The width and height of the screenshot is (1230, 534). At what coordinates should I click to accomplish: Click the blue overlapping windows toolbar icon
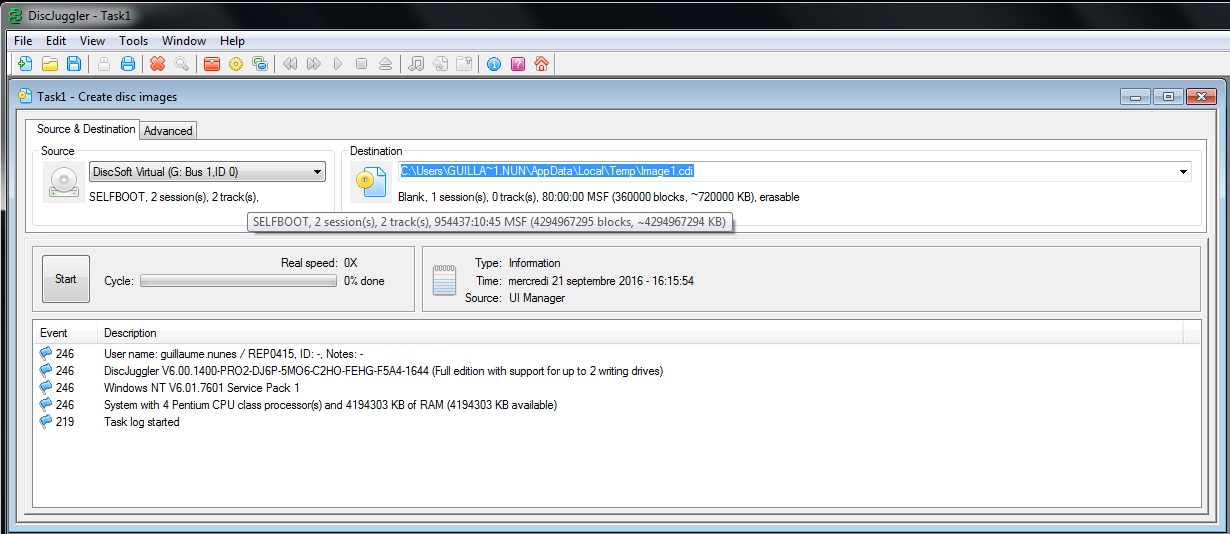pyautogui.click(x=260, y=64)
